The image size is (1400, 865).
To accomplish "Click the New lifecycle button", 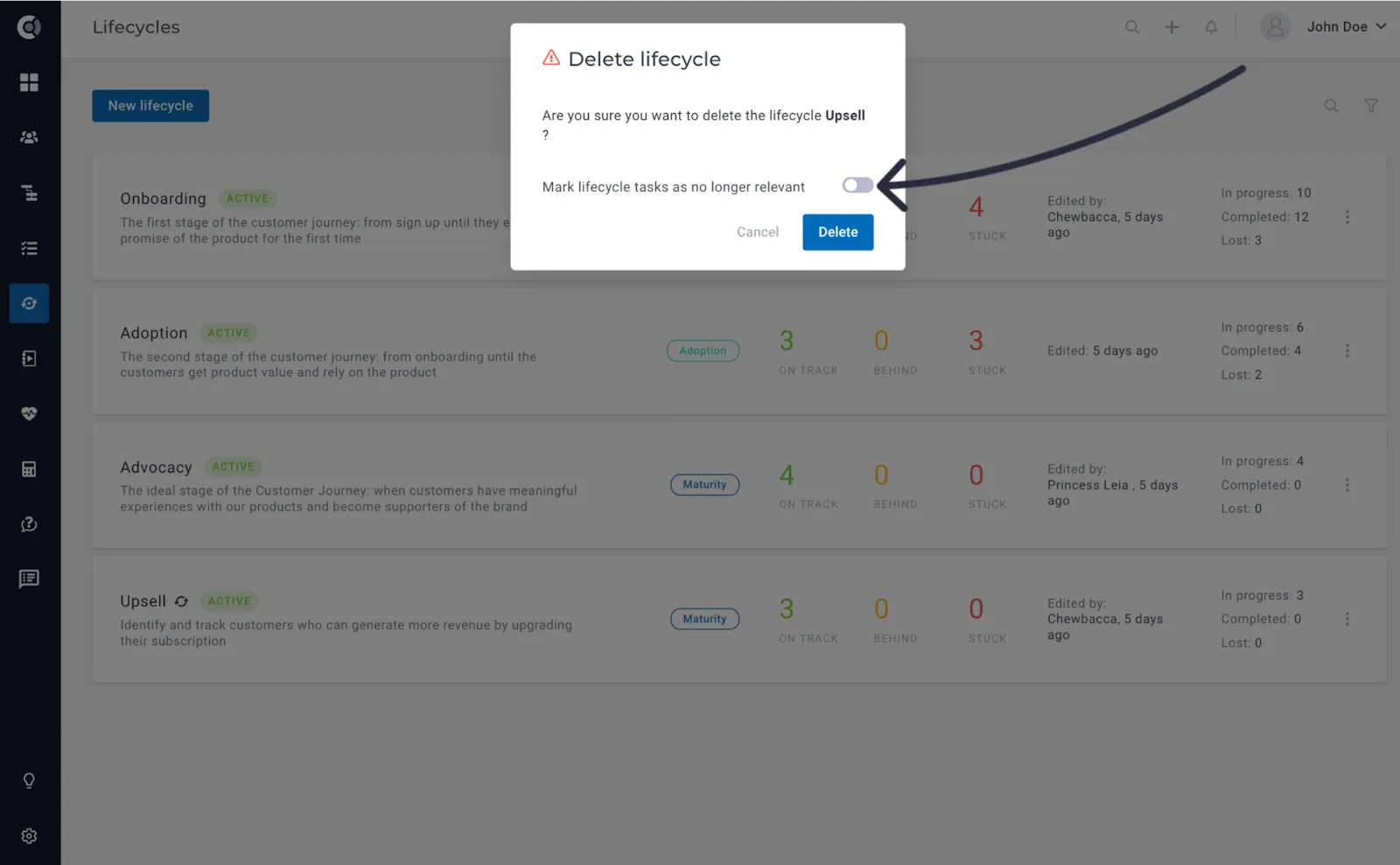I will 150,106.
